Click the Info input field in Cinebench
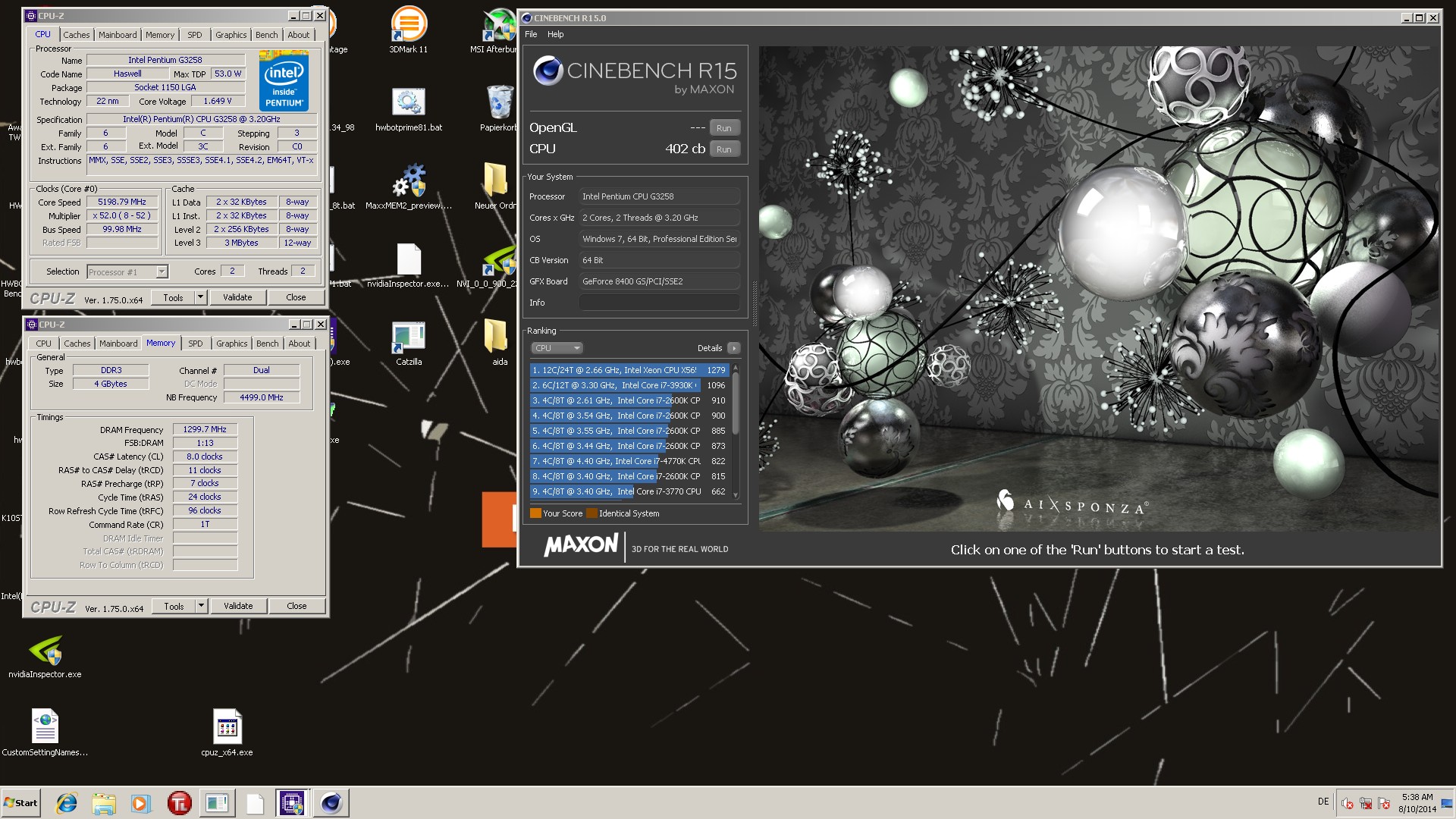Image resolution: width=1456 pixels, height=819 pixels. click(x=659, y=303)
